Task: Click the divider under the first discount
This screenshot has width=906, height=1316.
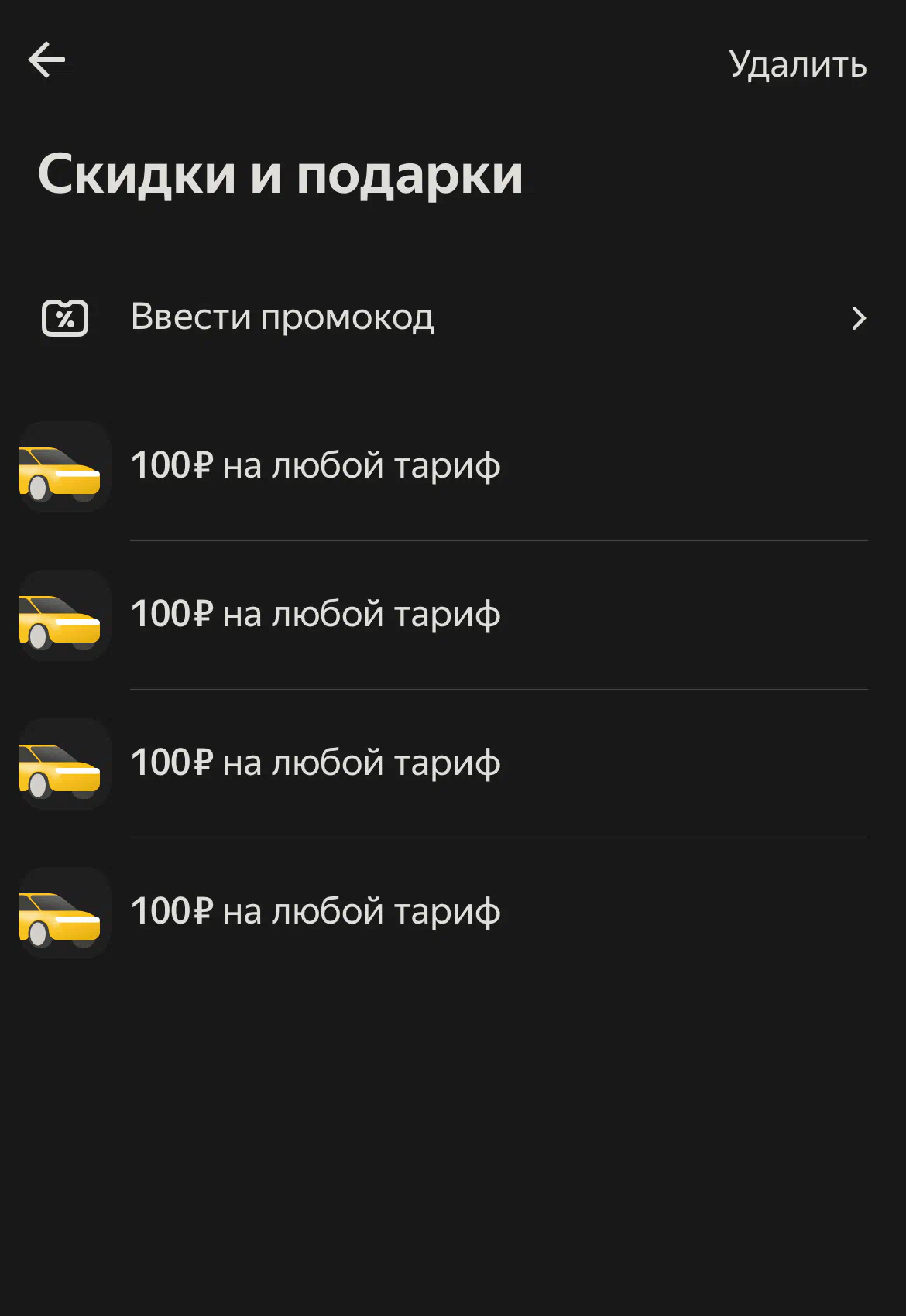Action: pyautogui.click(x=499, y=540)
